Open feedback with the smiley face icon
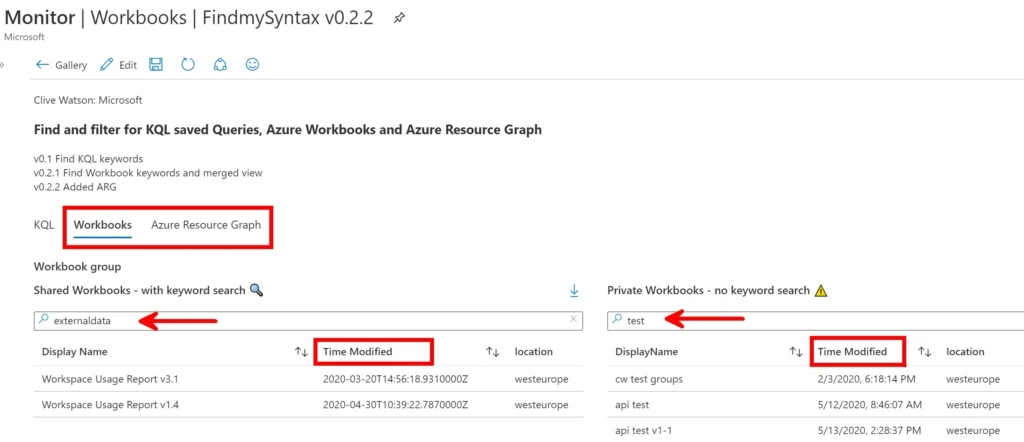Image resolution: width=1024 pixels, height=442 pixels. [252, 65]
